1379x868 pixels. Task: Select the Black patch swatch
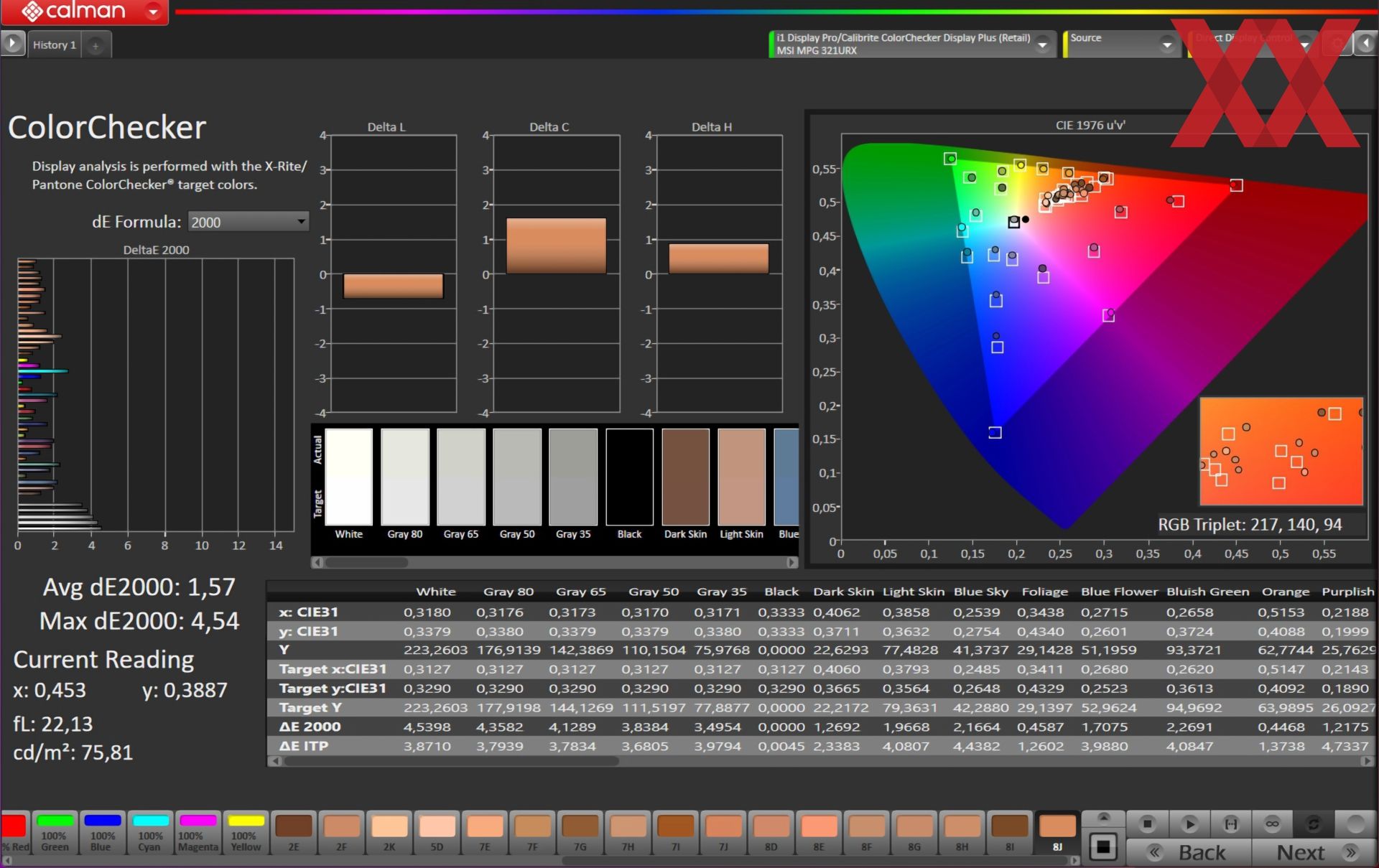click(629, 477)
